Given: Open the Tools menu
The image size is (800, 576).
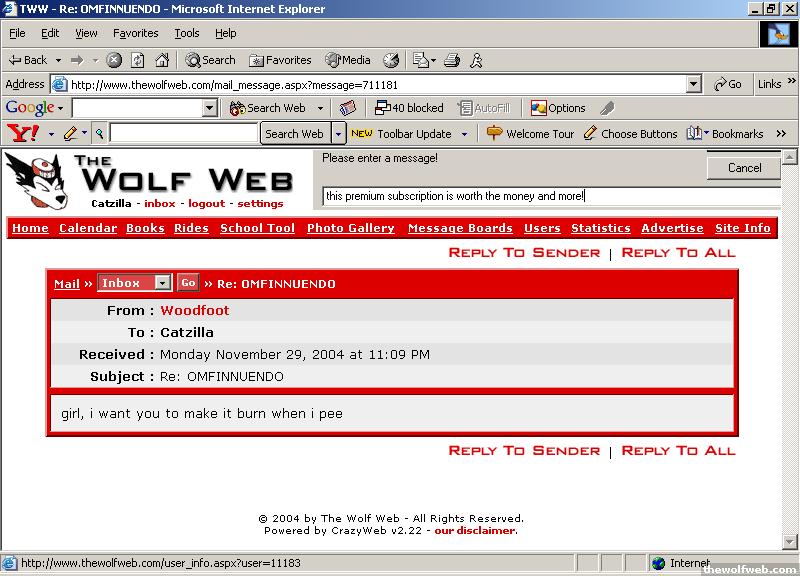Looking at the screenshot, I should click(x=187, y=33).
